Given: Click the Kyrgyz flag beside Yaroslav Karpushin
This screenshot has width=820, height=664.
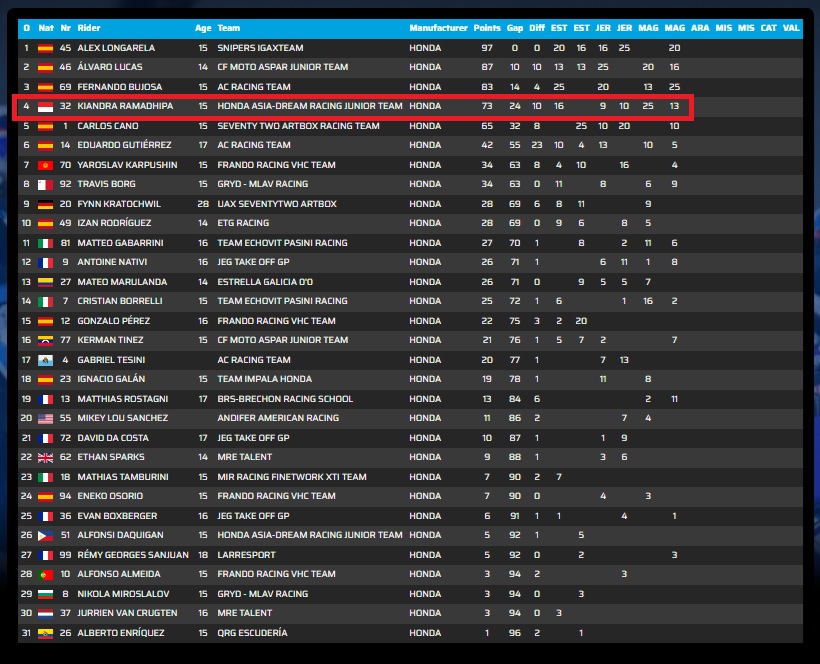Looking at the screenshot, I should click(45, 165).
